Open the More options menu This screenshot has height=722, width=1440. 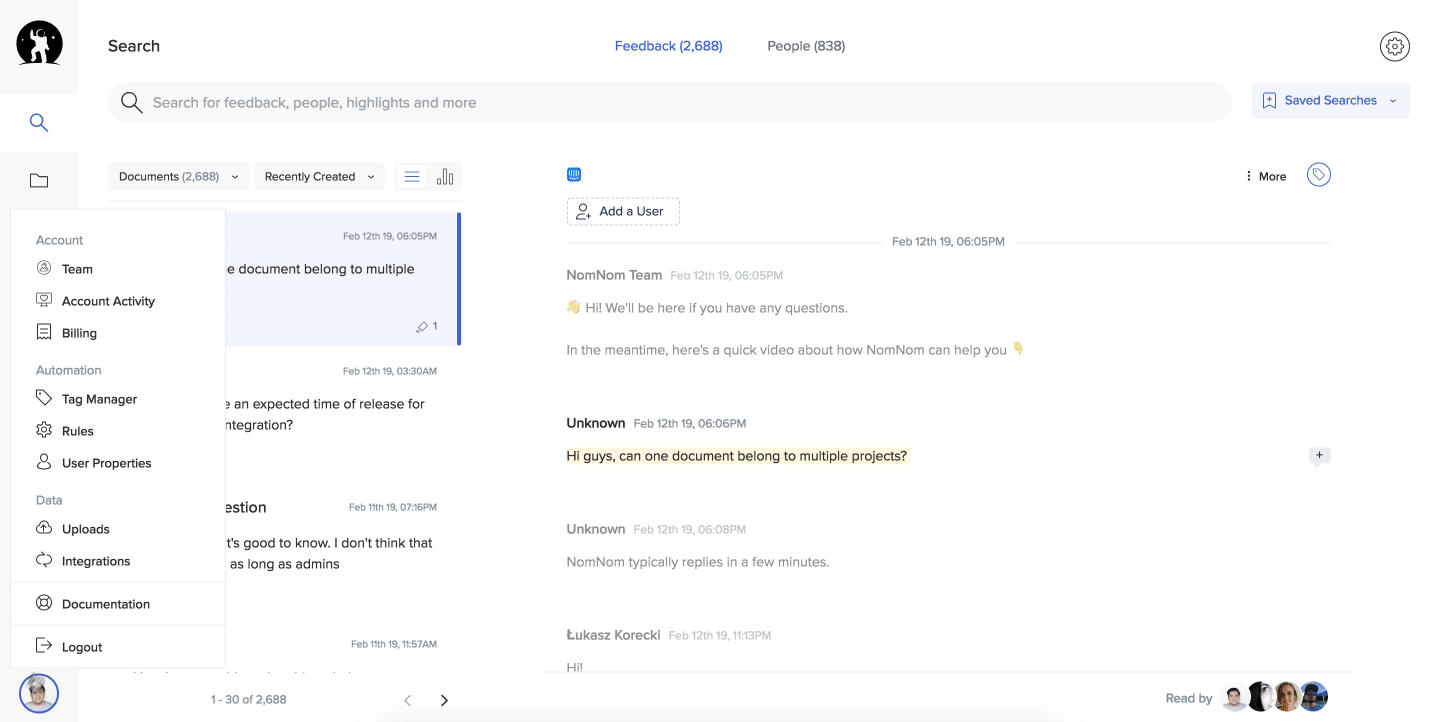[1266, 176]
